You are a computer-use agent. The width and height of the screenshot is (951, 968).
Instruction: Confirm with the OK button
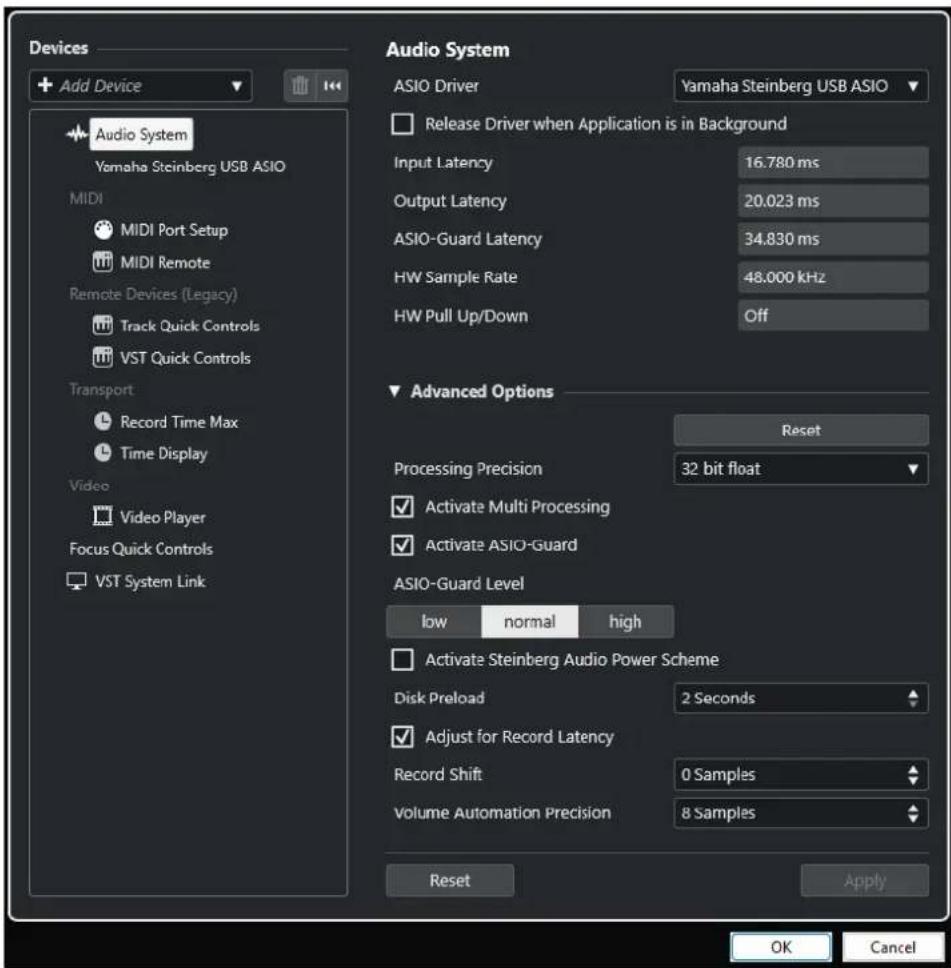(781, 946)
